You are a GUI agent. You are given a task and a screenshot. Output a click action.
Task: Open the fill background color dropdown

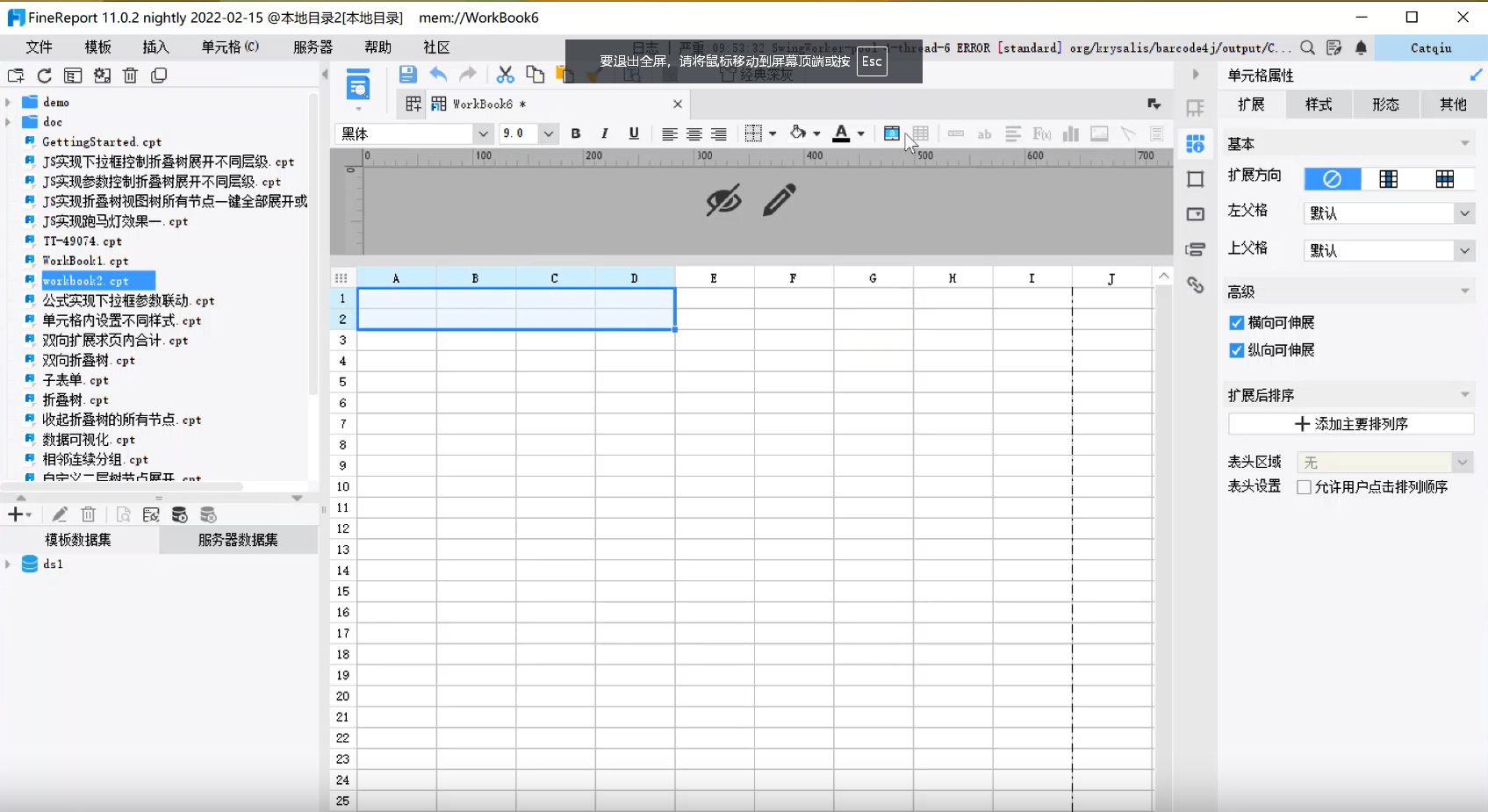[x=816, y=133]
